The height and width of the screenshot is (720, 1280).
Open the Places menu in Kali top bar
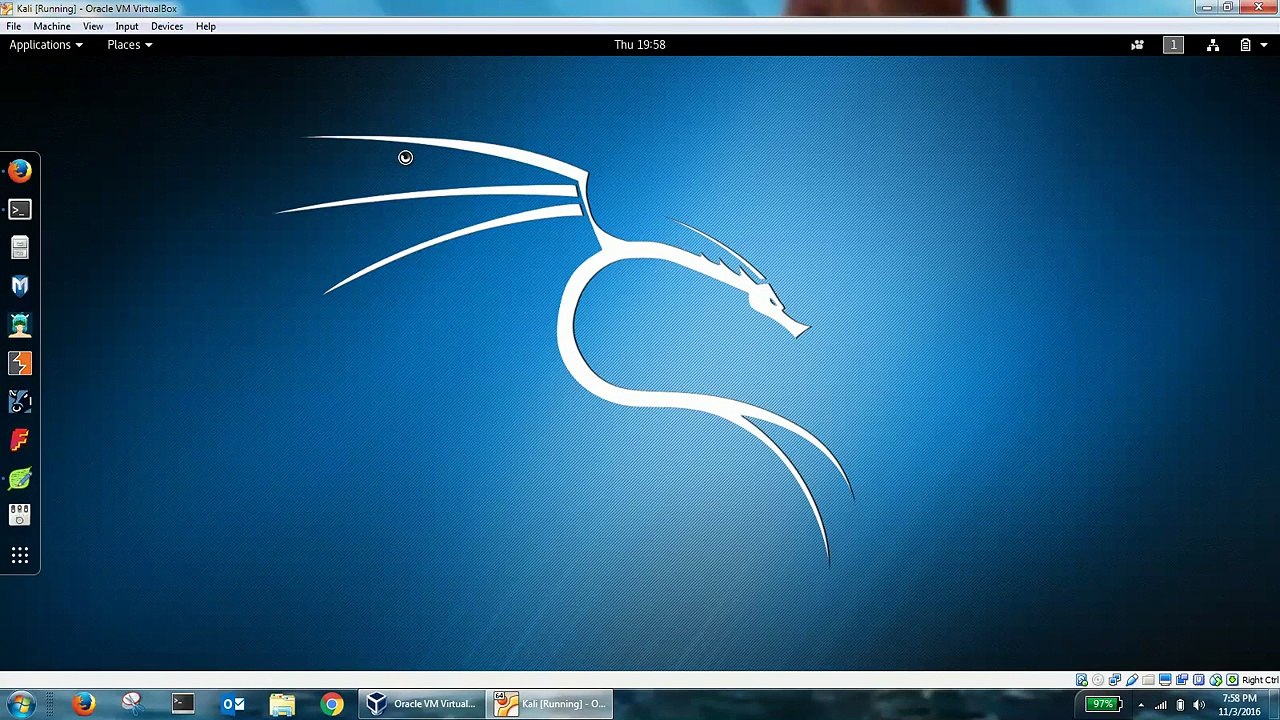point(130,45)
